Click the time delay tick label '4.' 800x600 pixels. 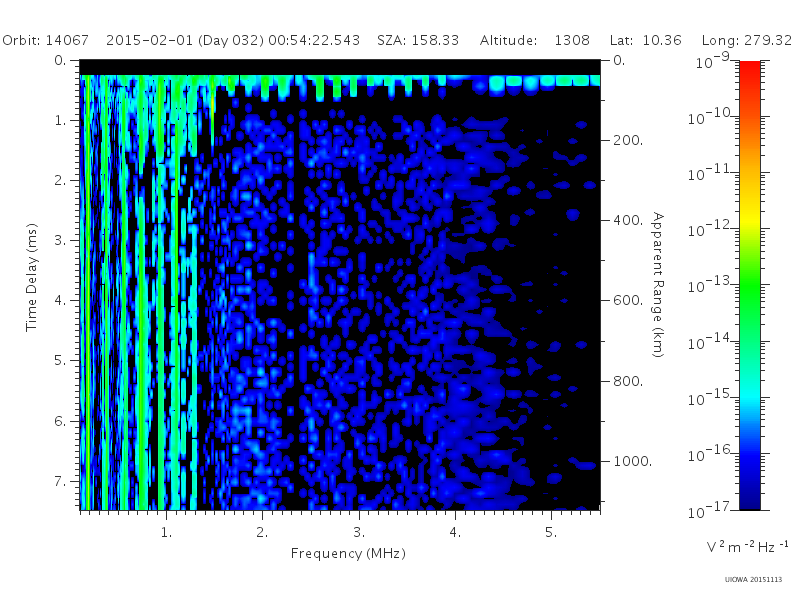click(61, 301)
